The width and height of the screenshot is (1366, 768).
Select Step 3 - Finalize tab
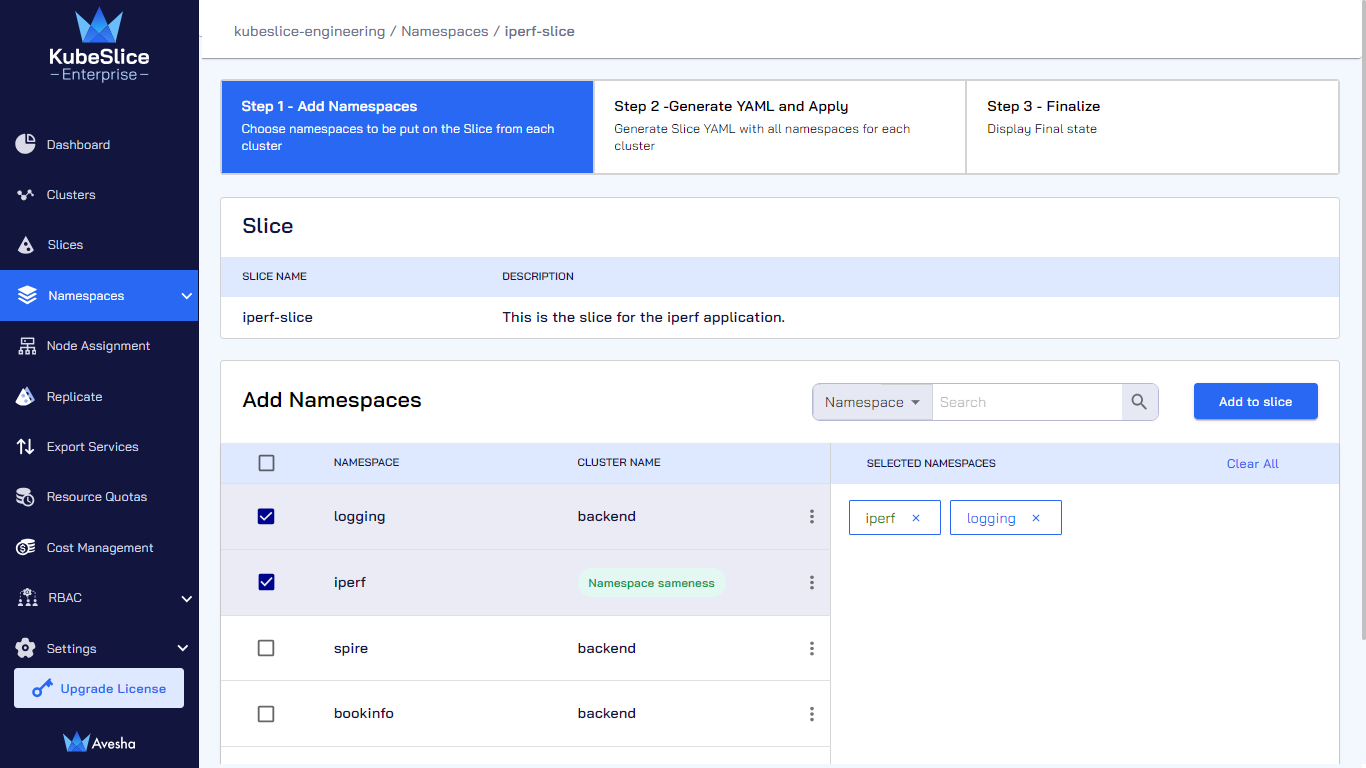(x=1152, y=127)
